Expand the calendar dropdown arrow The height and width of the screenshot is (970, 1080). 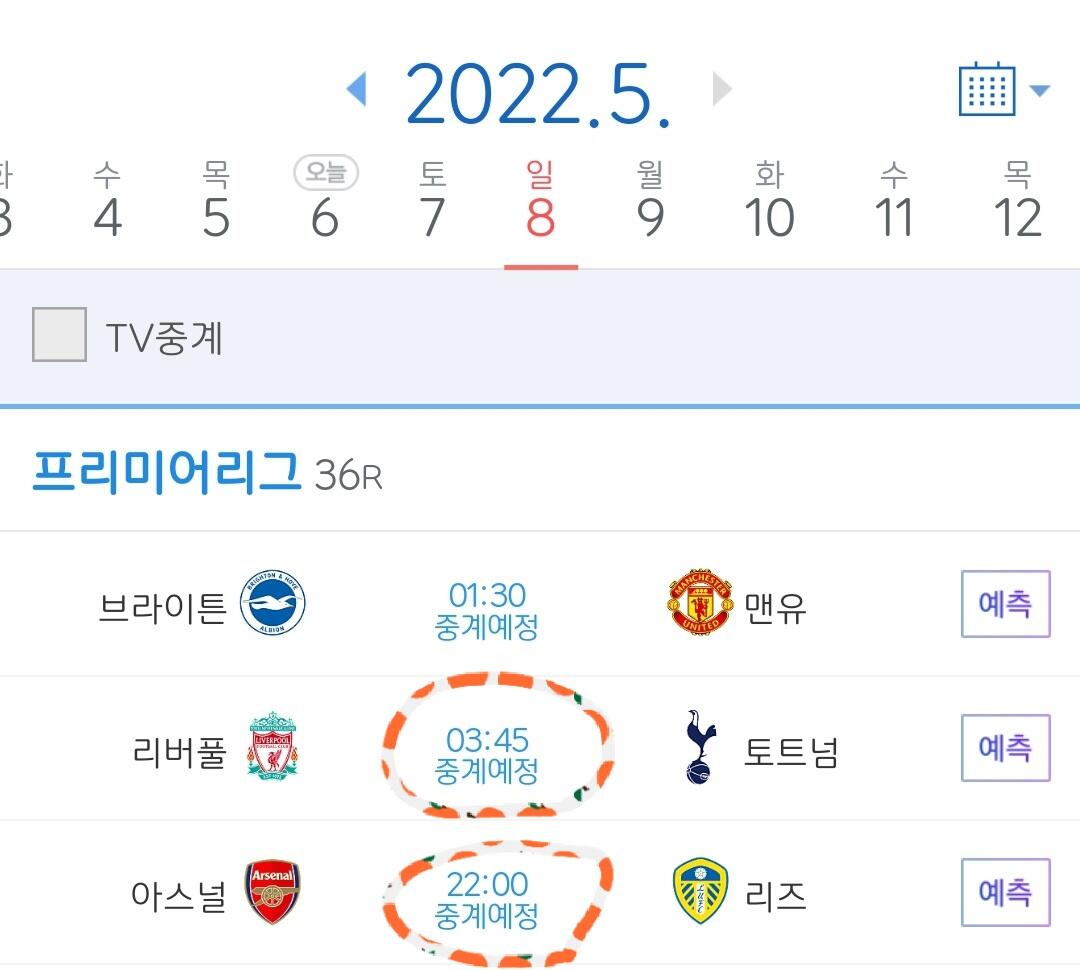[1040, 91]
